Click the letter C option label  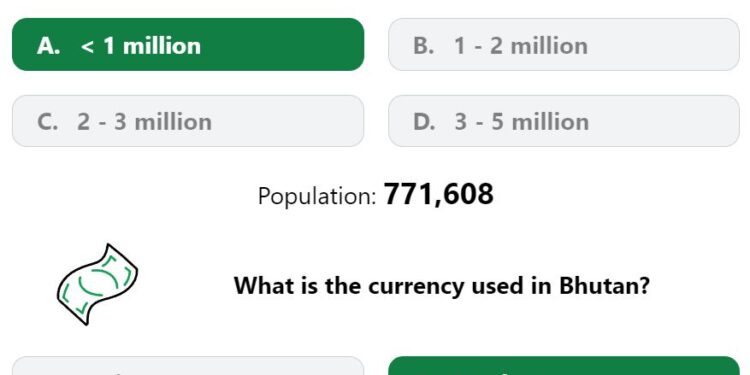pyautogui.click(x=47, y=122)
